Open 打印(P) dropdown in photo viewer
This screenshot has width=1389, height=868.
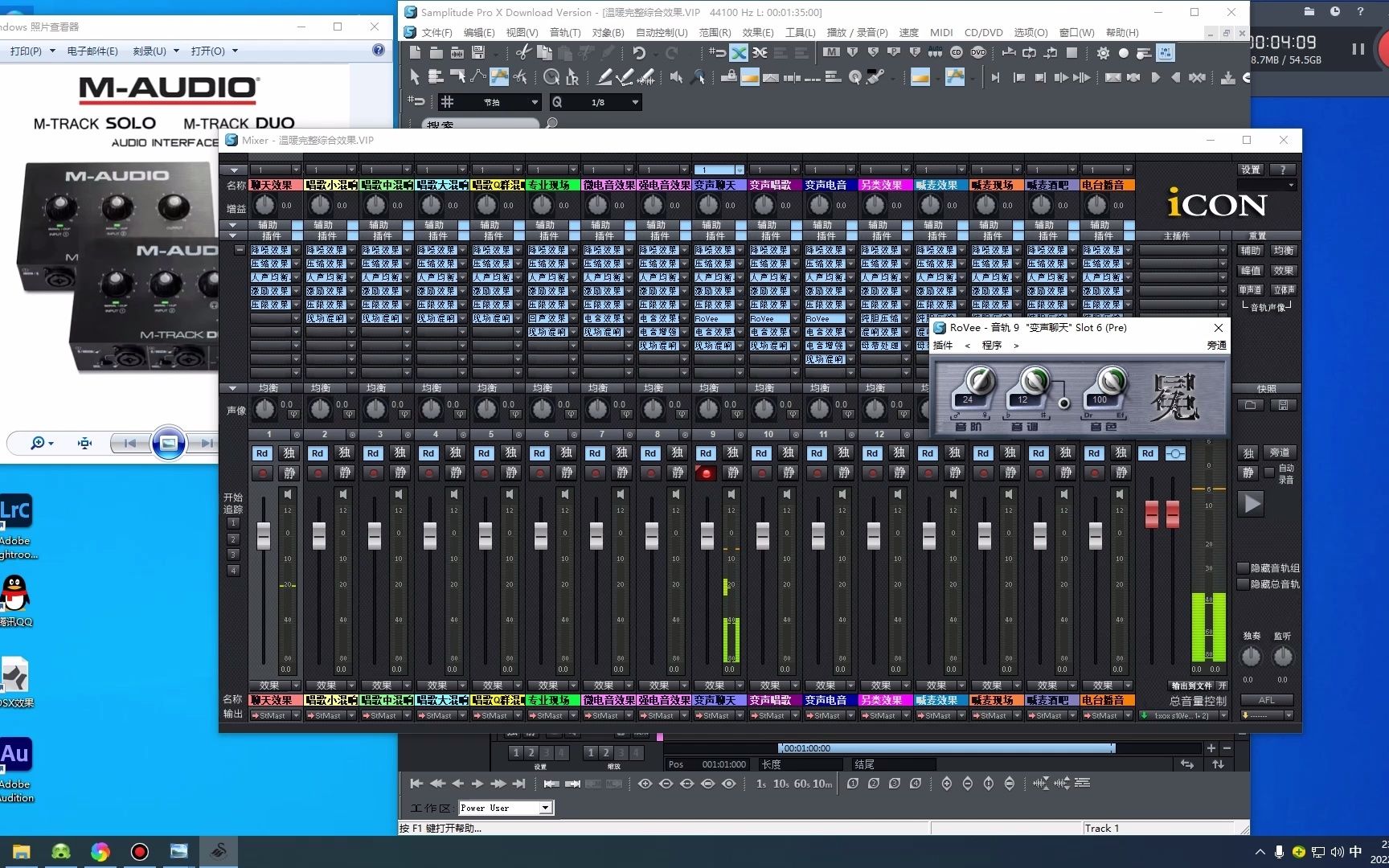pyautogui.click(x=32, y=51)
